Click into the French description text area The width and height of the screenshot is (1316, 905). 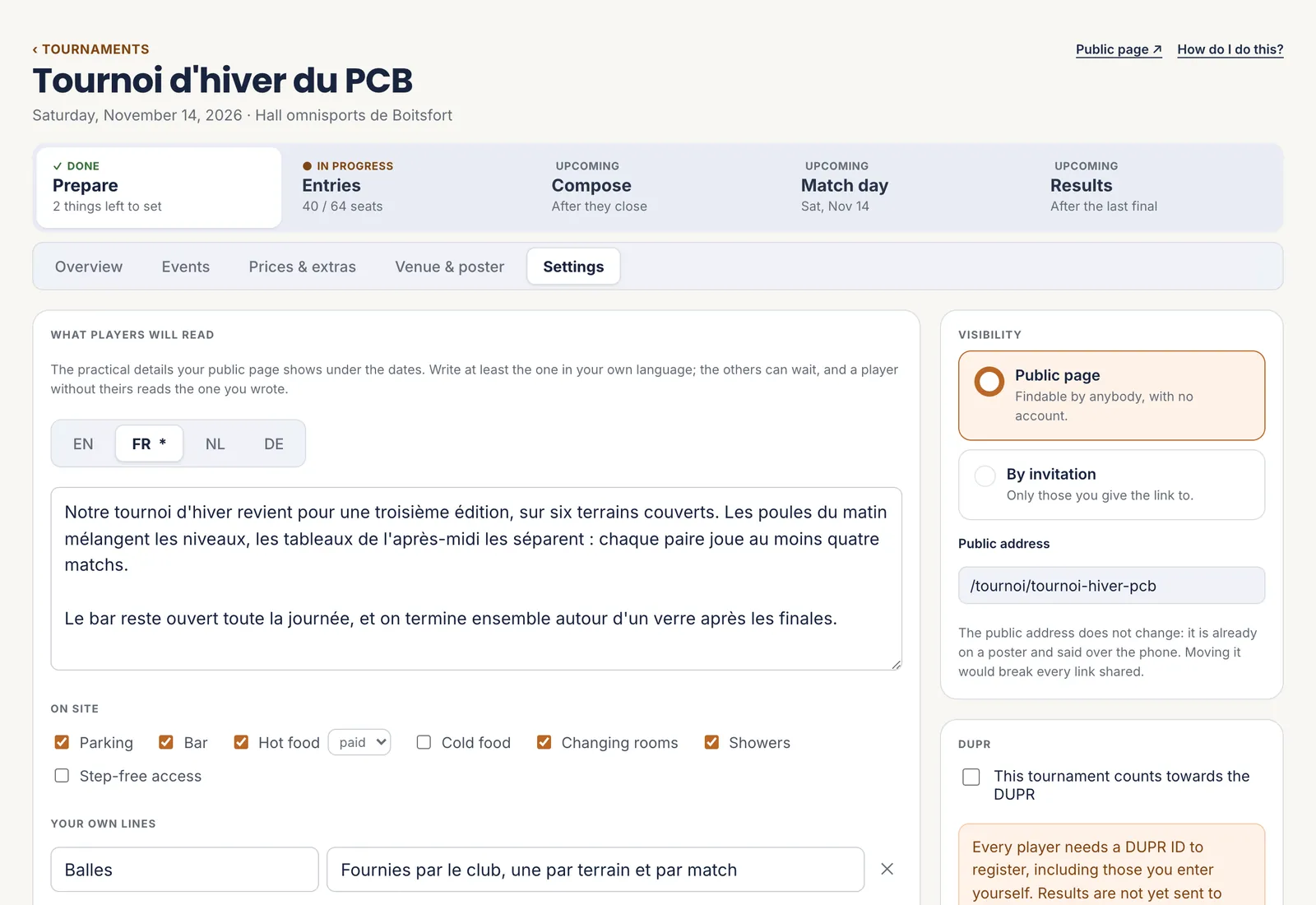pyautogui.click(x=476, y=578)
